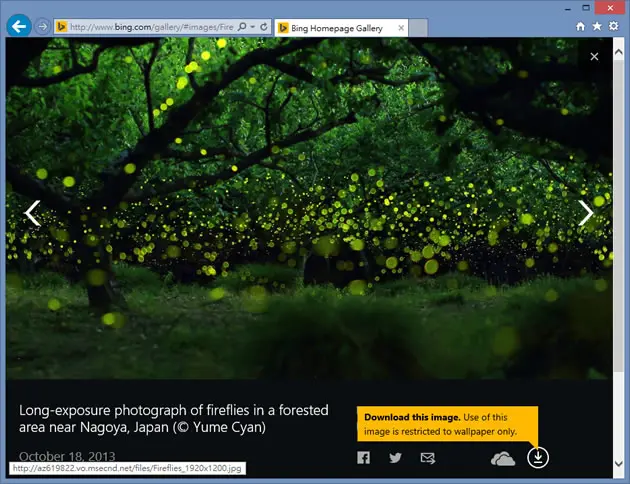Open Favorites with the star icon
This screenshot has width=630, height=484.
[597, 27]
